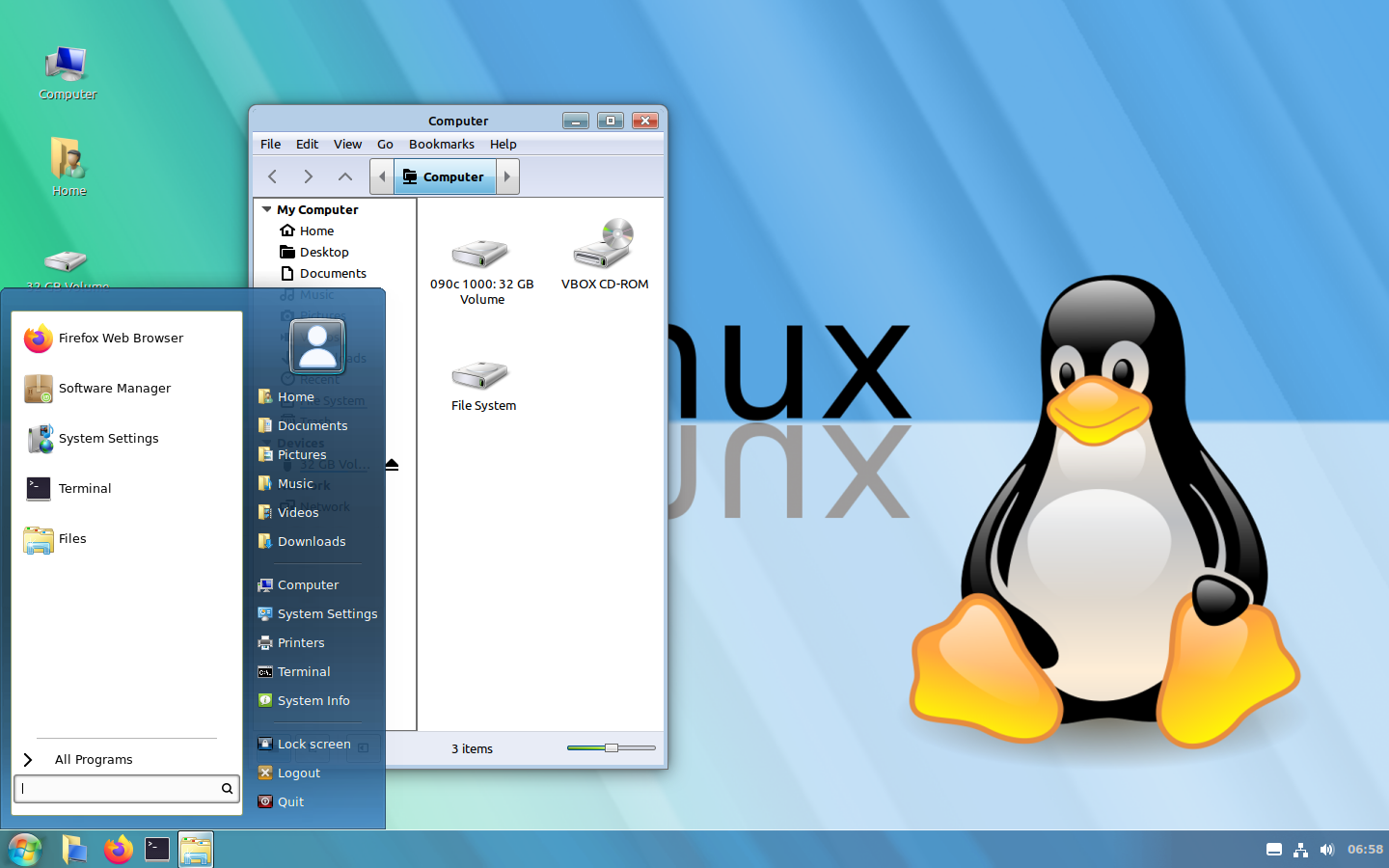Open the Help menu in the Computer window
Viewport: 1389px width, 868px height.
(504, 145)
